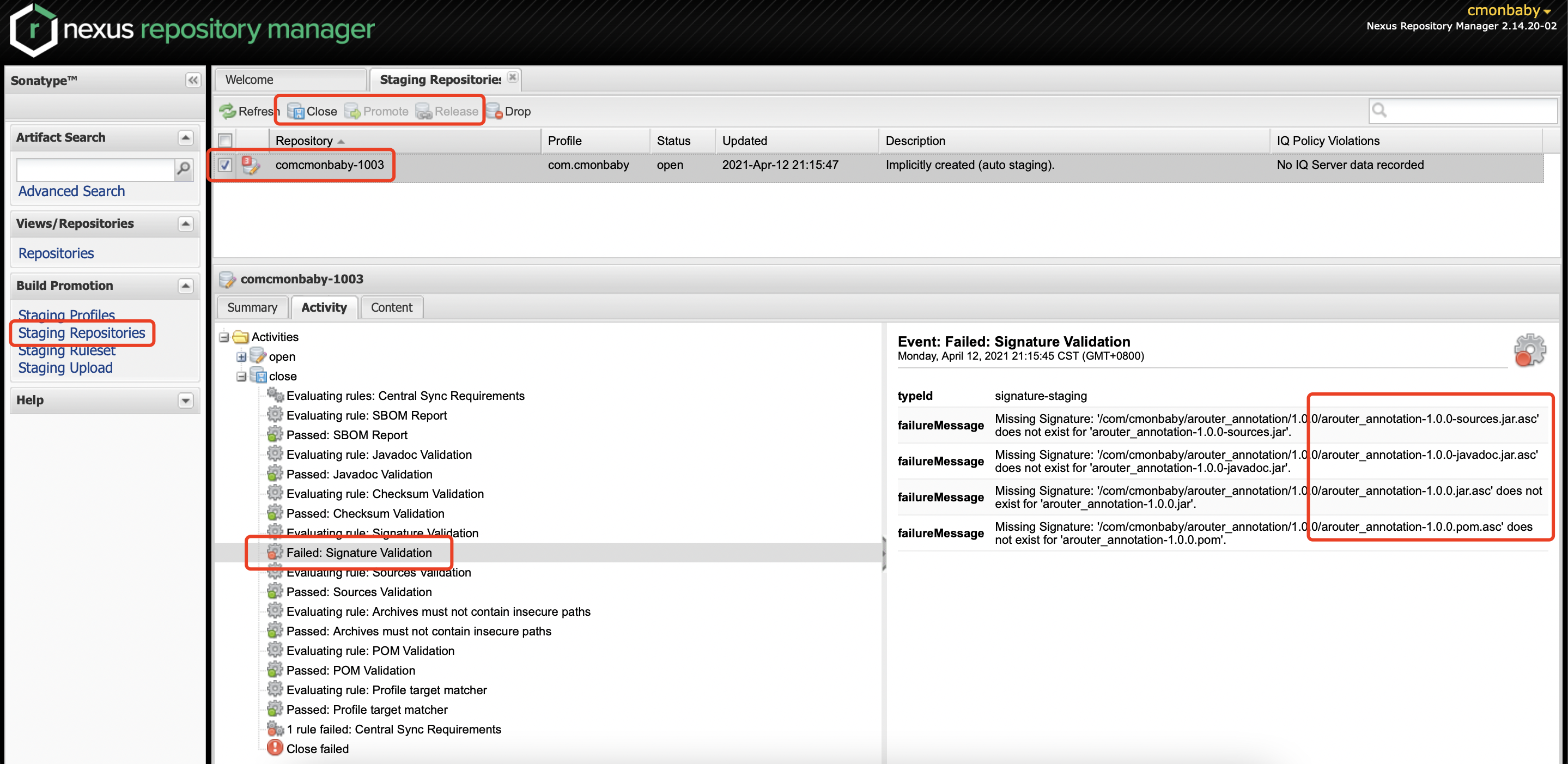This screenshot has height=764, width=1568.
Task: Click the artifact search magnifier icon
Action: (183, 169)
